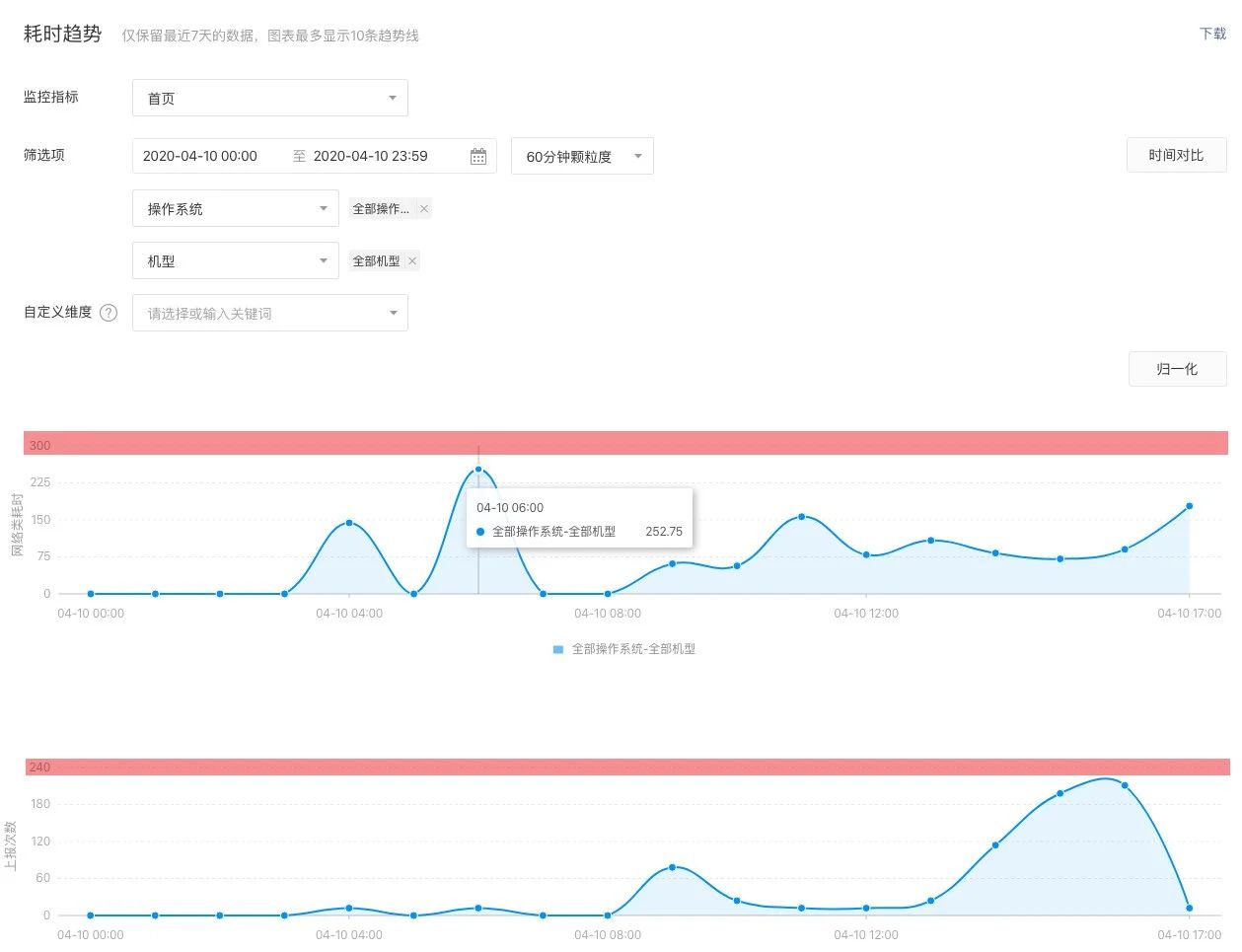The width and height of the screenshot is (1242, 952).
Task: Click the 上报次数 y-axis label
Action: tap(11, 844)
